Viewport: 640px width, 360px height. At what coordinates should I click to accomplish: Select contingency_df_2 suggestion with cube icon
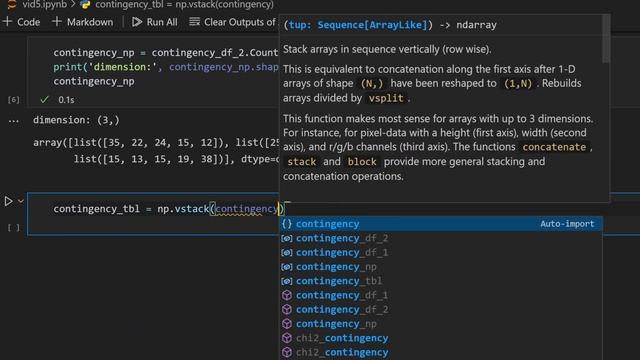tap(441, 309)
